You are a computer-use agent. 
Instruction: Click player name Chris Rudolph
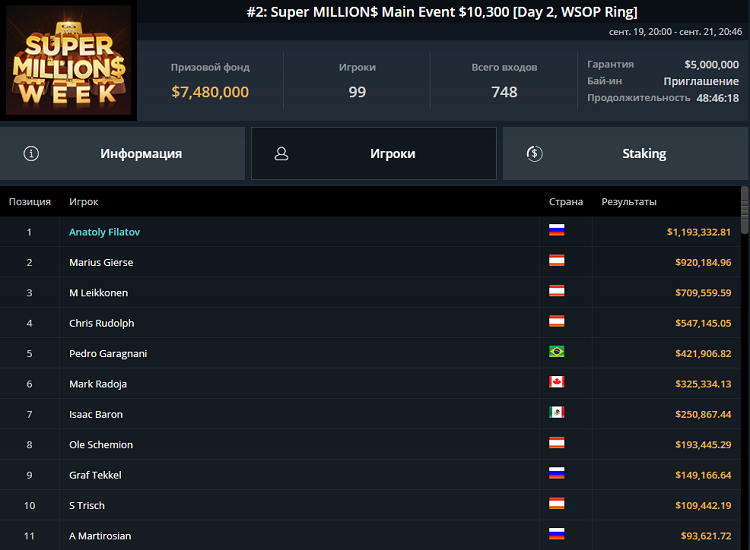[101, 323]
